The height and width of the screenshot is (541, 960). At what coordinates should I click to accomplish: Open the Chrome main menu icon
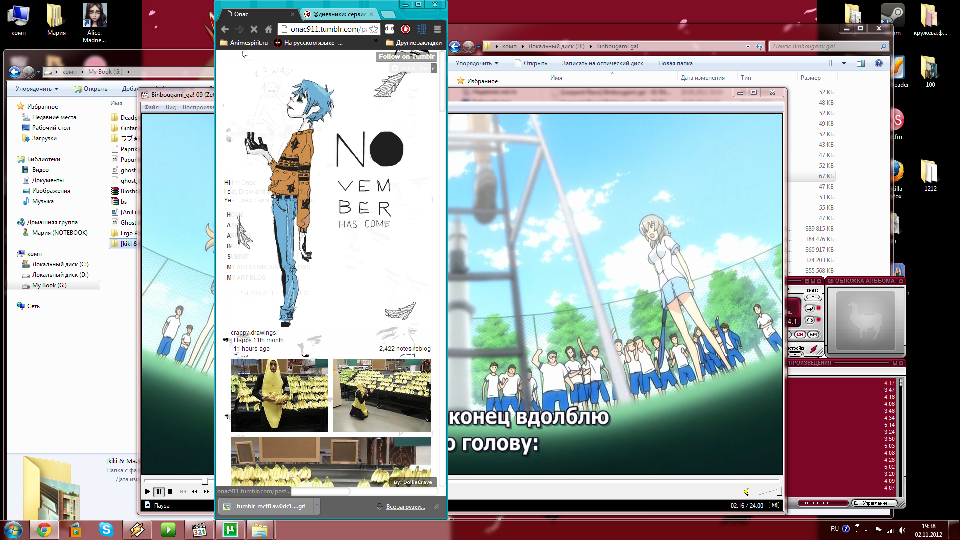click(x=437, y=29)
